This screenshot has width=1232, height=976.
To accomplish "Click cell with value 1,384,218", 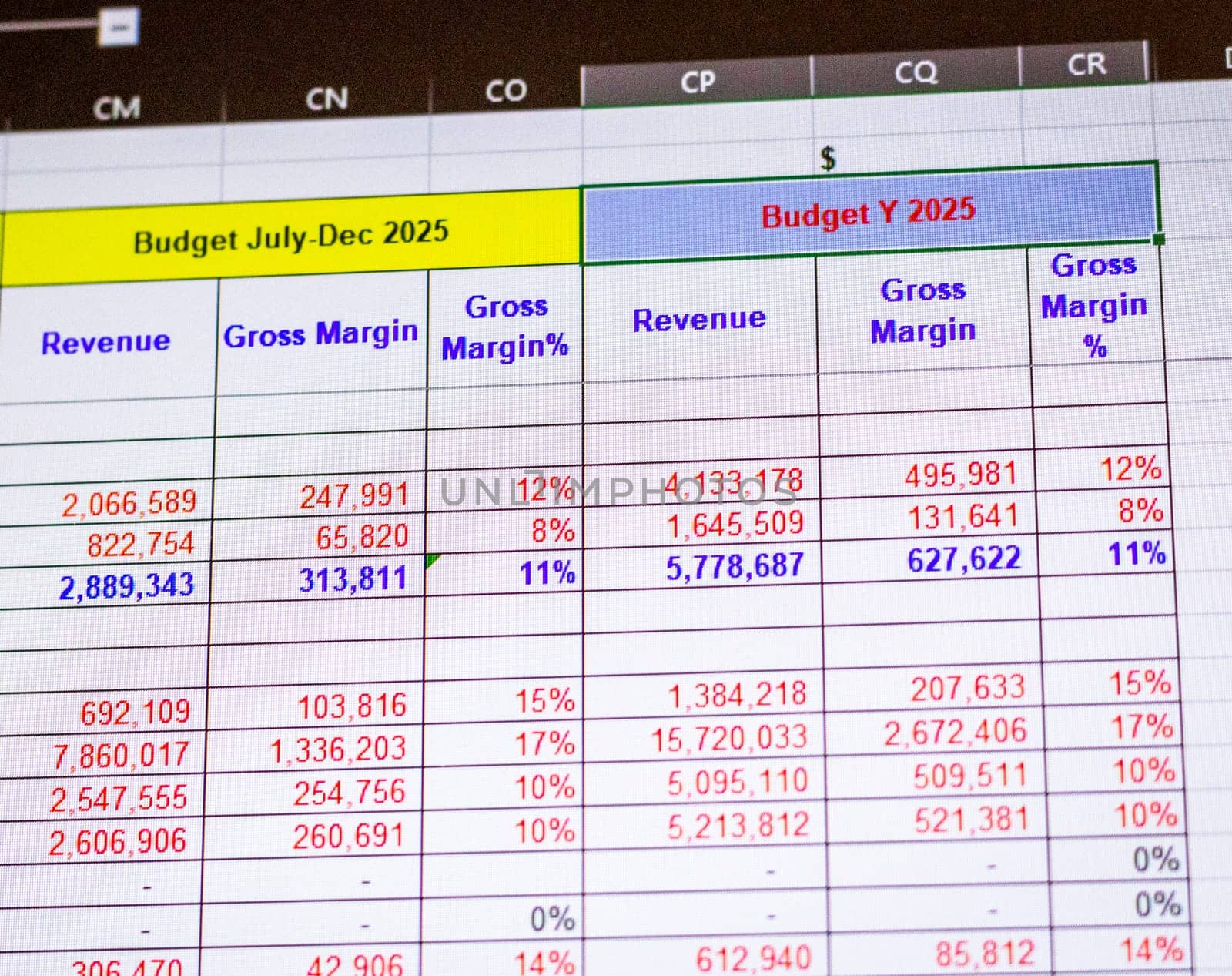I will (704, 695).
